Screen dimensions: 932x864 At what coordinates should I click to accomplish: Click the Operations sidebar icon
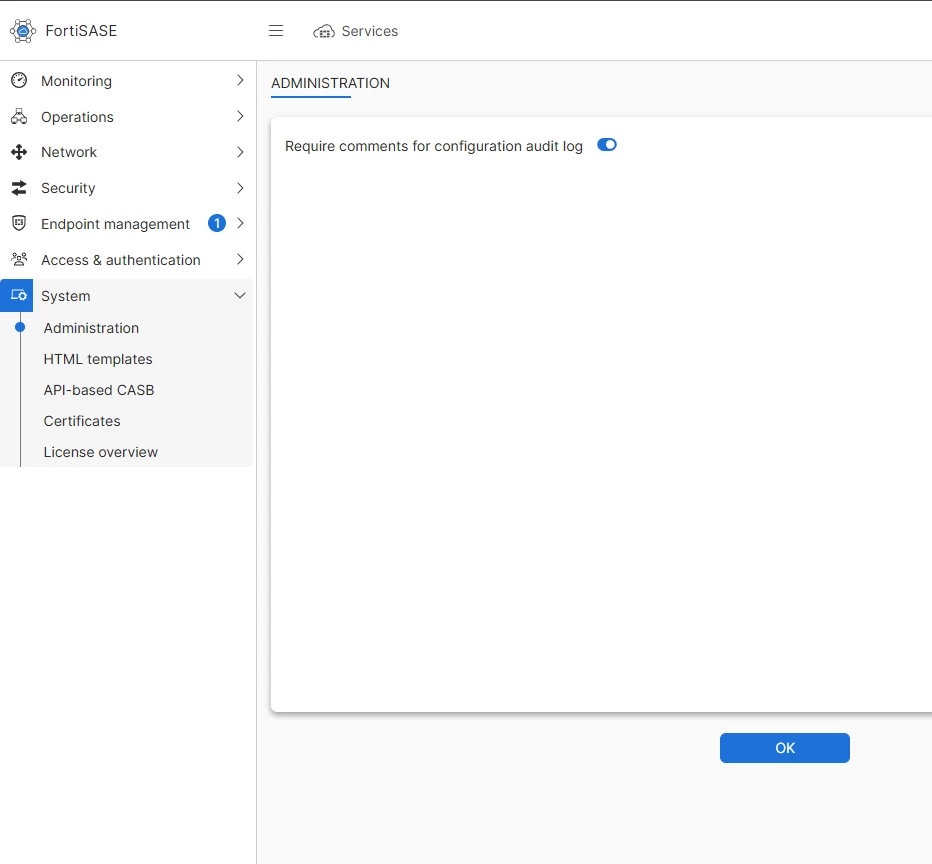click(19, 116)
